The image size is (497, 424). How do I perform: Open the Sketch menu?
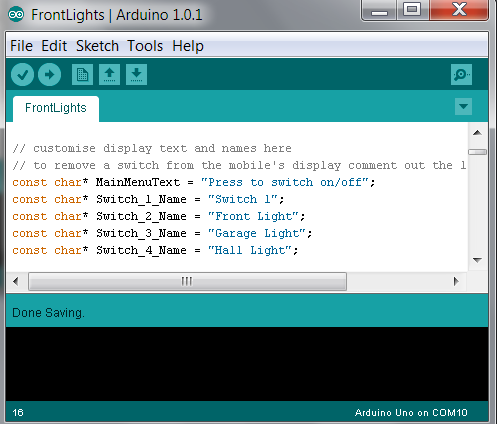[97, 46]
